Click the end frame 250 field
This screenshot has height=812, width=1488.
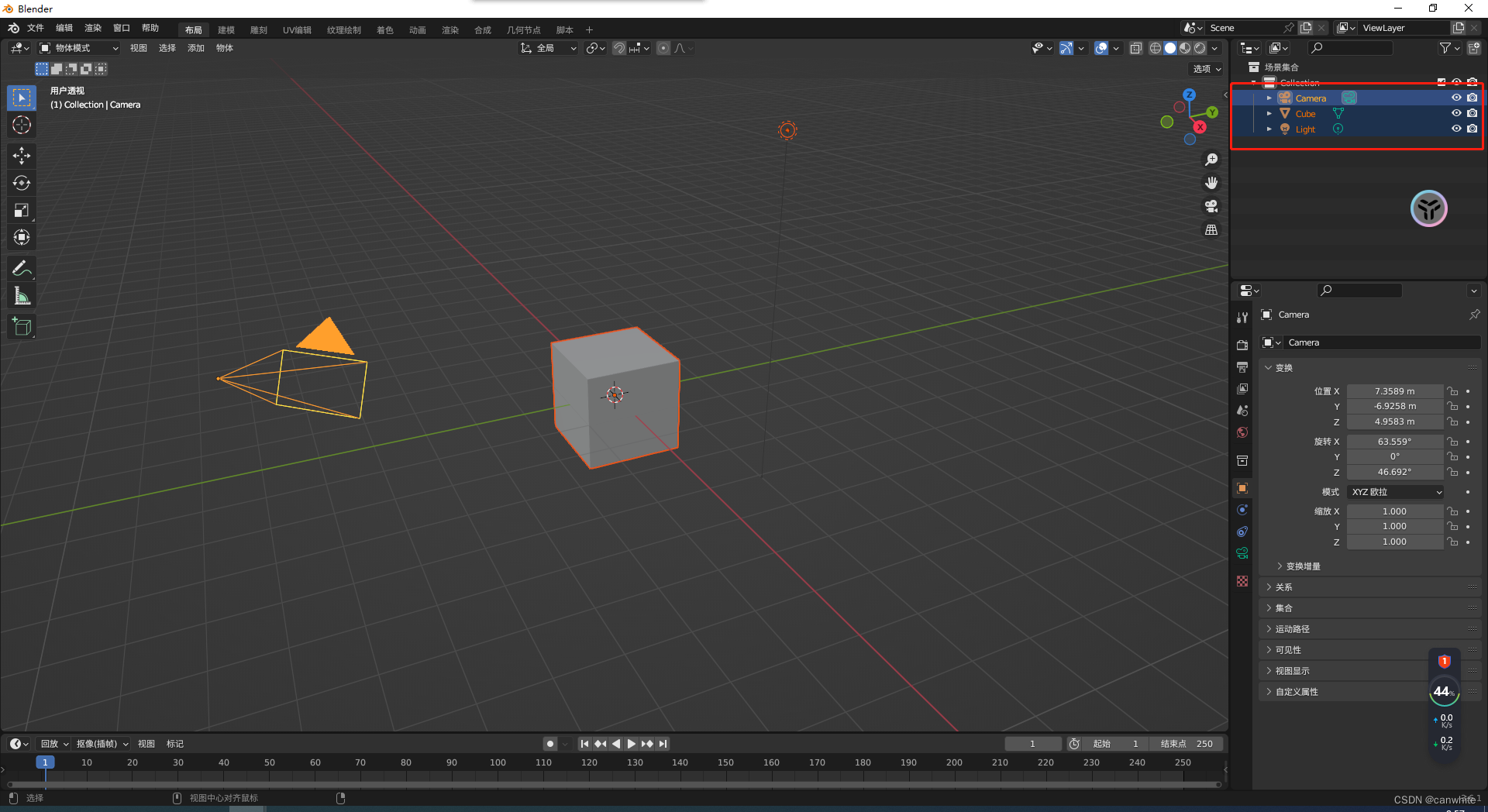coord(1187,744)
